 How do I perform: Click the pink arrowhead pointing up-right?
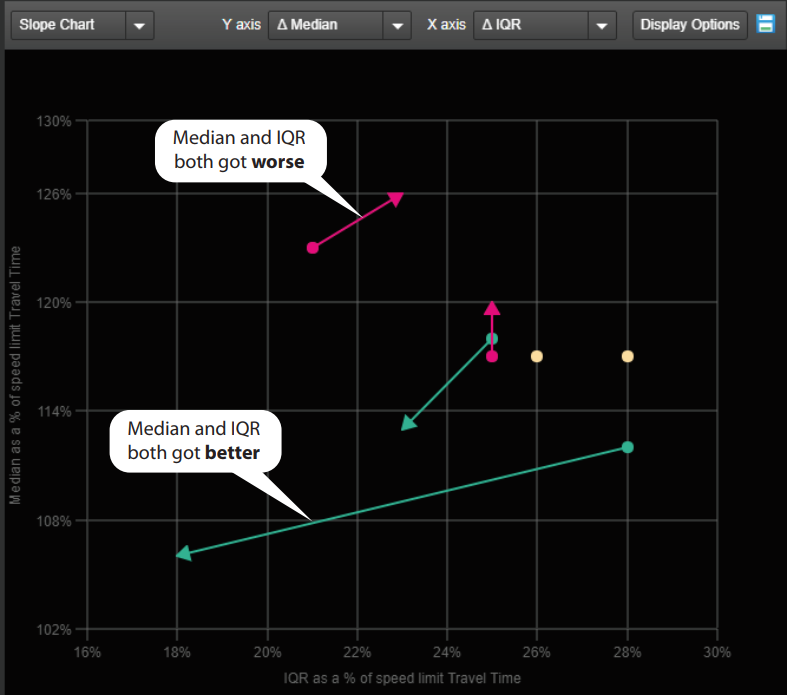click(396, 198)
